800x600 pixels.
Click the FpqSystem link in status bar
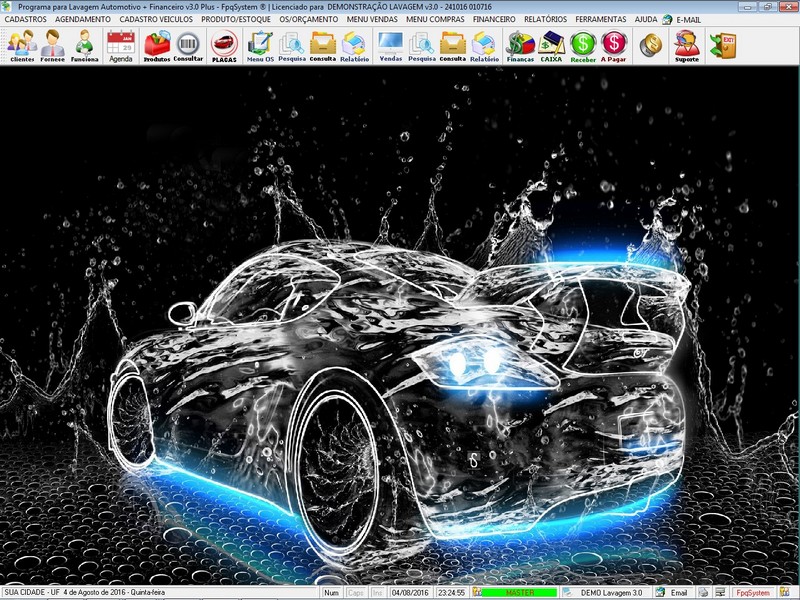(x=753, y=593)
